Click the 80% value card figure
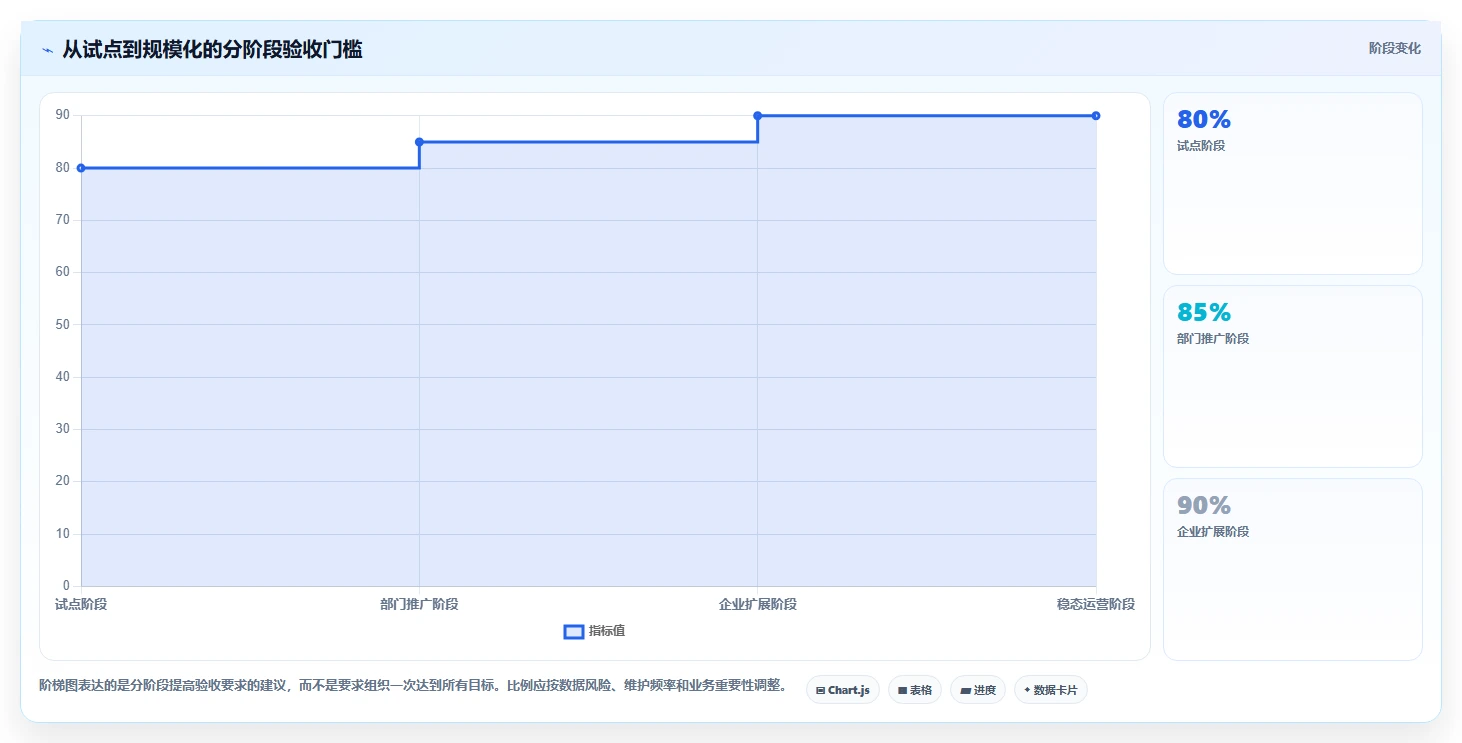The image size is (1462, 743). [1204, 119]
